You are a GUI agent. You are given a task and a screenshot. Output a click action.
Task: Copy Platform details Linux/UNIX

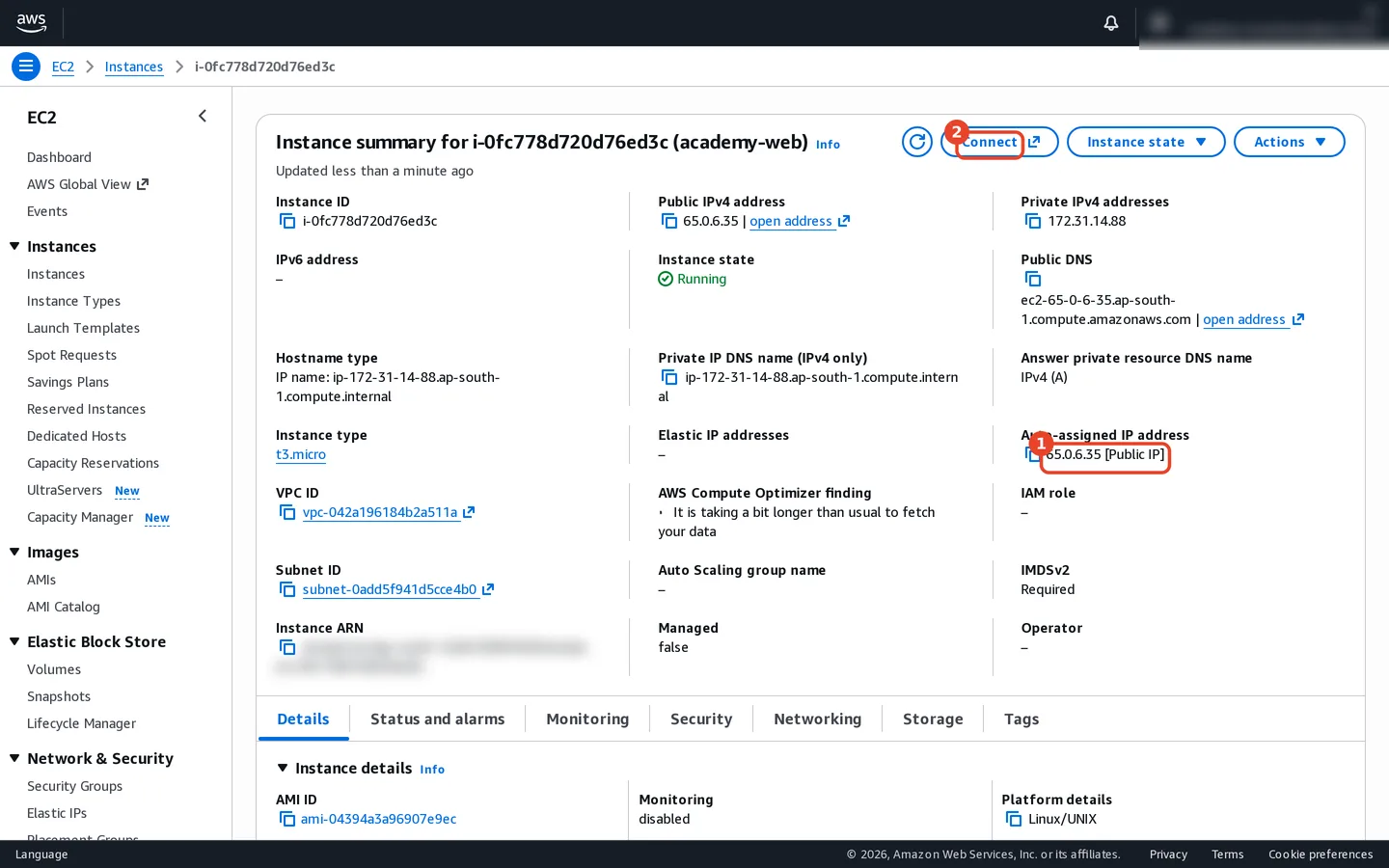pyautogui.click(x=1014, y=819)
